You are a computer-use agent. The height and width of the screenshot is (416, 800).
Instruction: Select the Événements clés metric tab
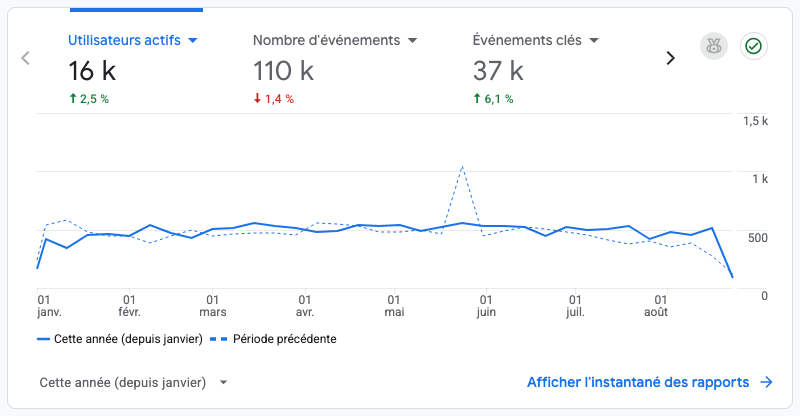coord(536,69)
